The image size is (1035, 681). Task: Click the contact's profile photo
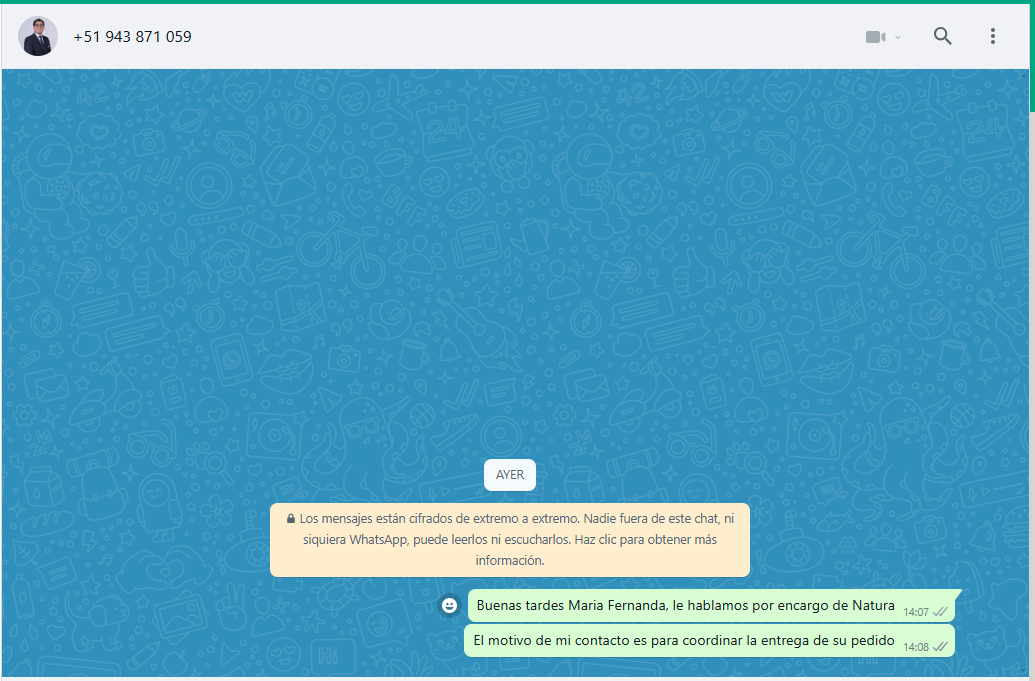(38, 36)
